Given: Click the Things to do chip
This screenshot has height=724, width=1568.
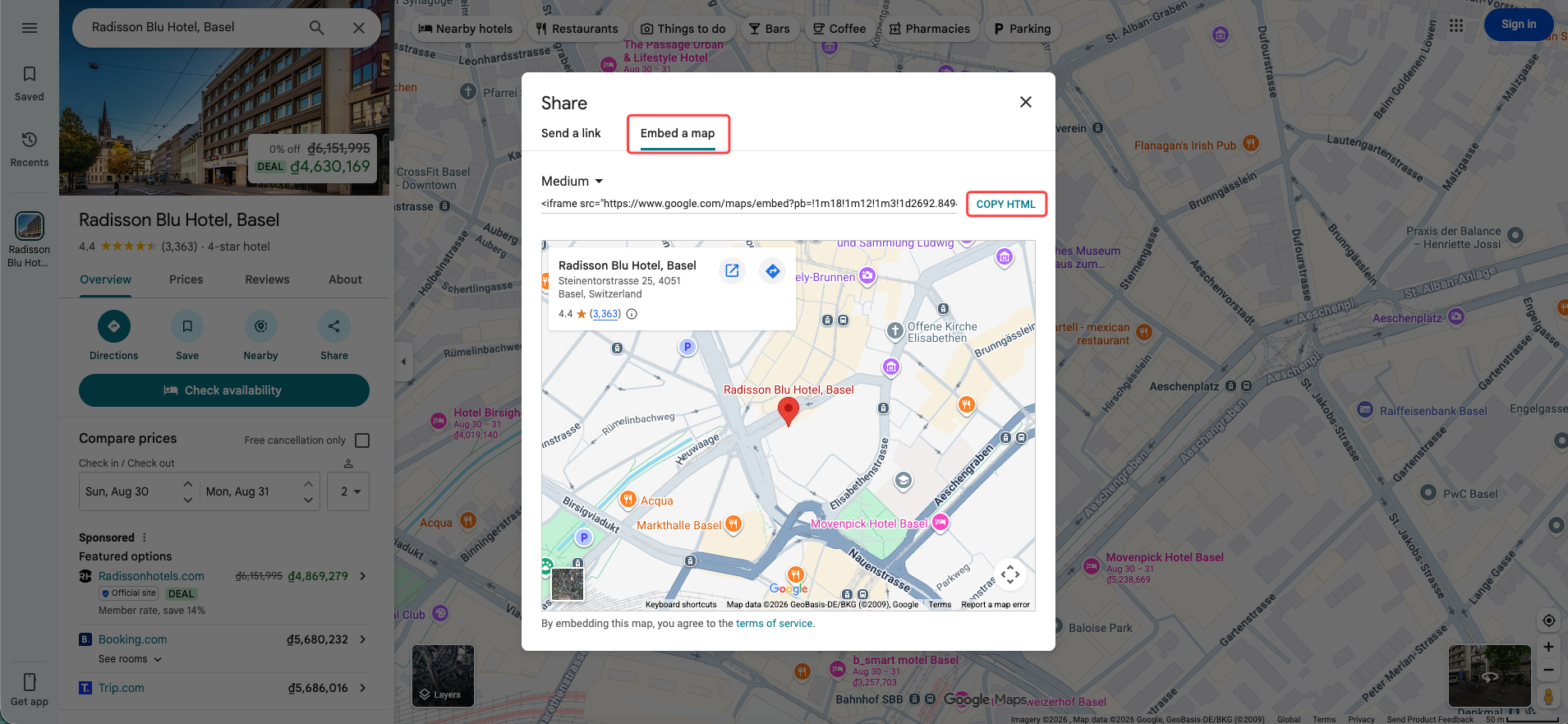Looking at the screenshot, I should pyautogui.click(x=683, y=29).
